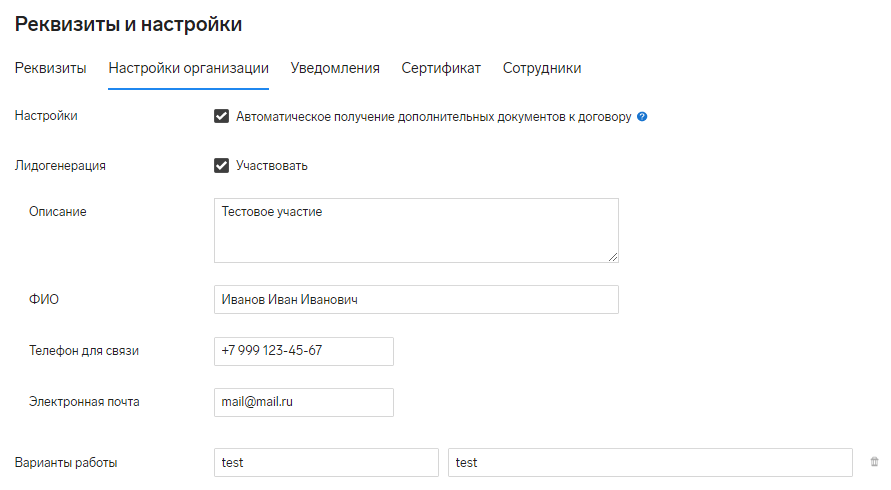Toggle the Участвовать checkbox
891x490 pixels.
point(221,165)
